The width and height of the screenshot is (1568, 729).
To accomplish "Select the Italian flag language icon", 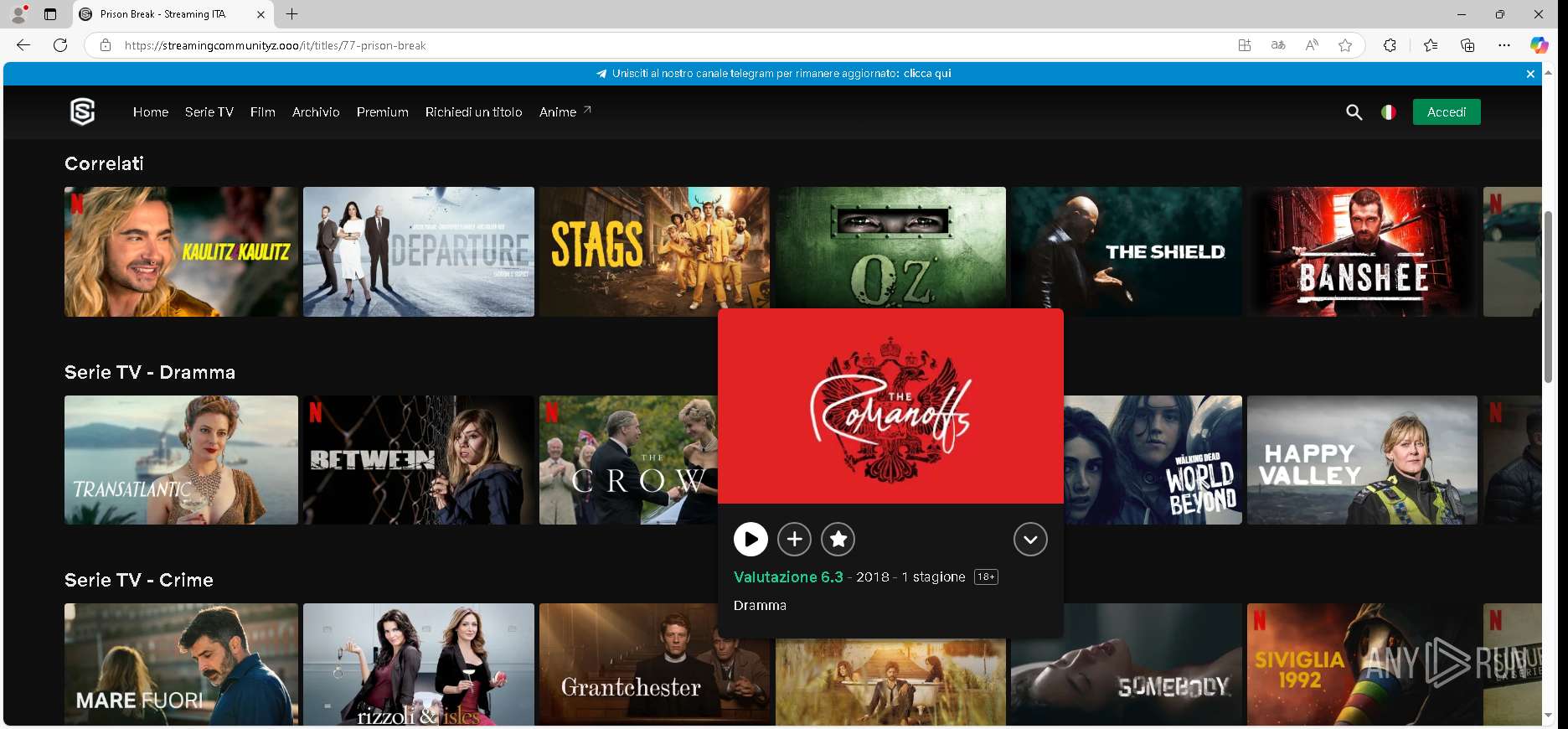I will point(1389,112).
